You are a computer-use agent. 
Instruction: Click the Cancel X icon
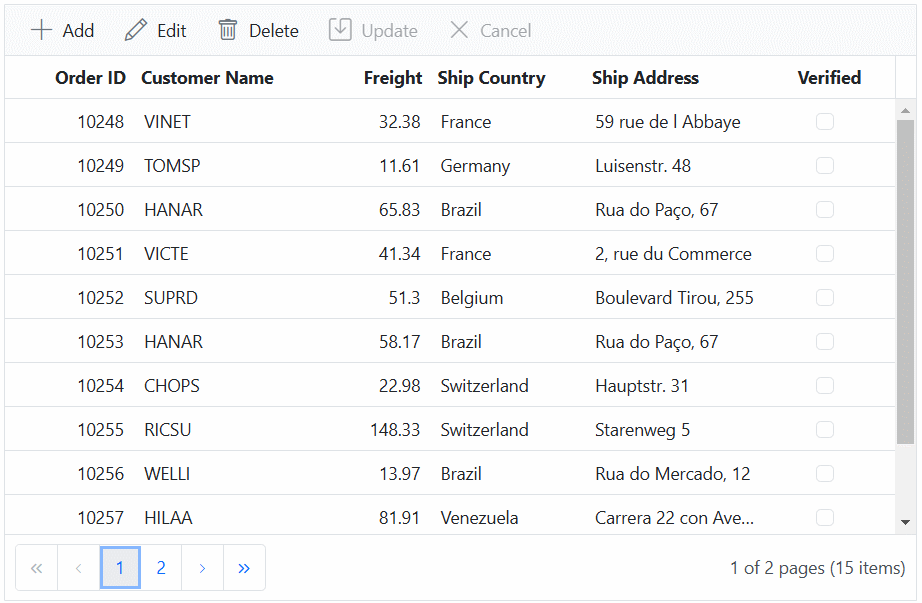(459, 30)
